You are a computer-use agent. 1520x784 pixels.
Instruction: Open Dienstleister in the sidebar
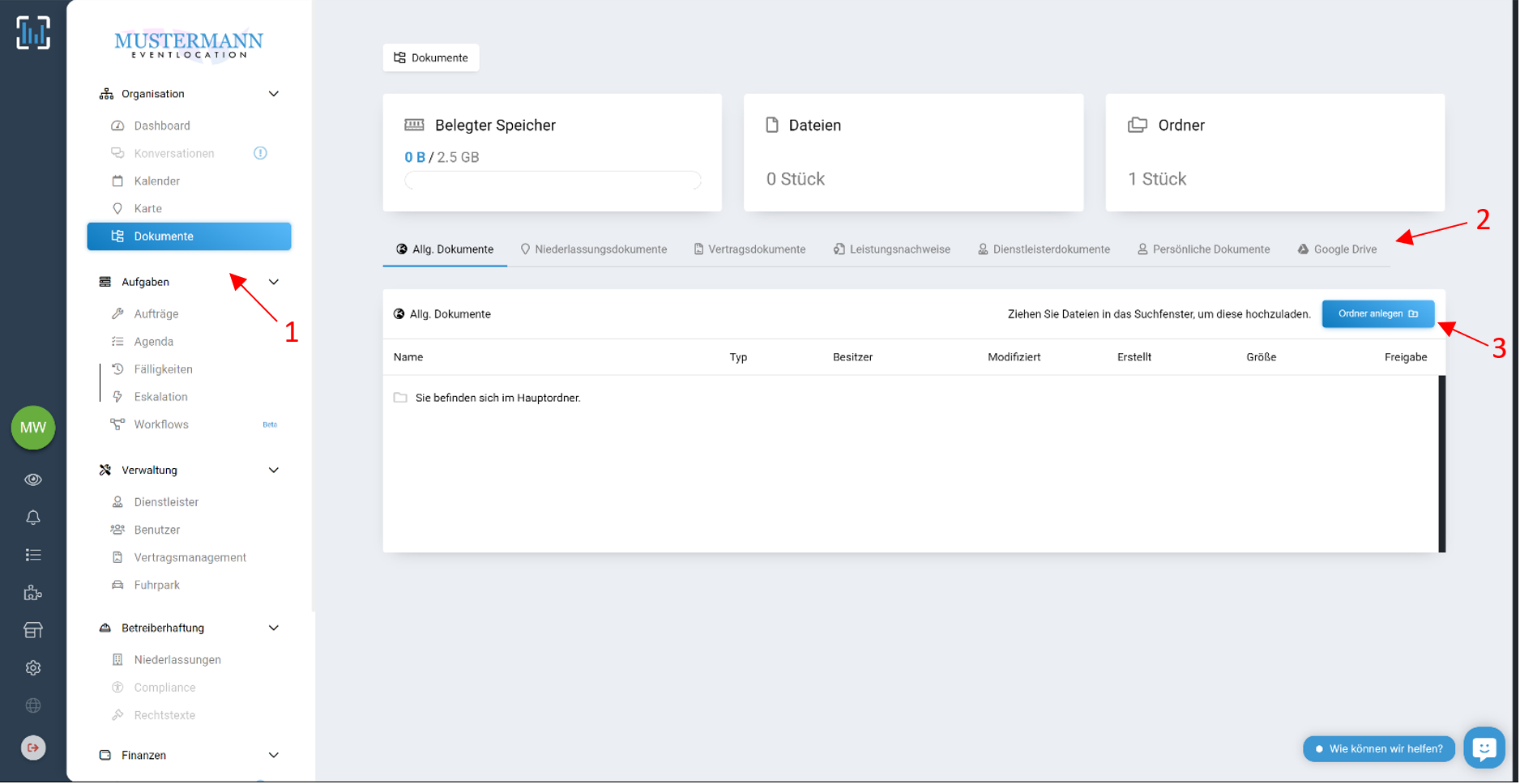pyautogui.click(x=166, y=502)
